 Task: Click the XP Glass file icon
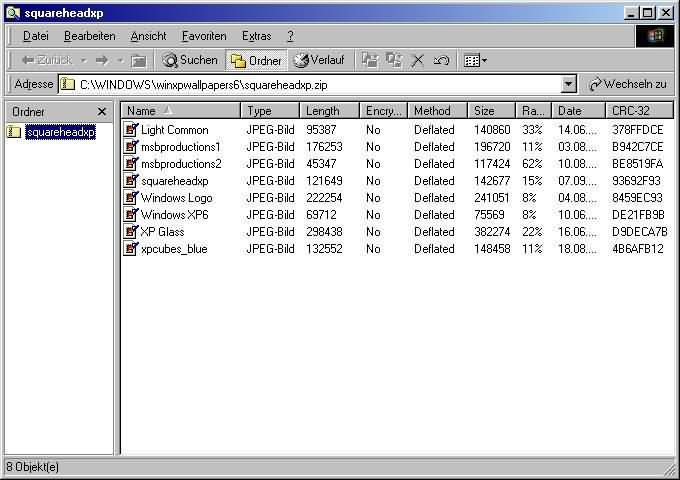tap(131, 232)
